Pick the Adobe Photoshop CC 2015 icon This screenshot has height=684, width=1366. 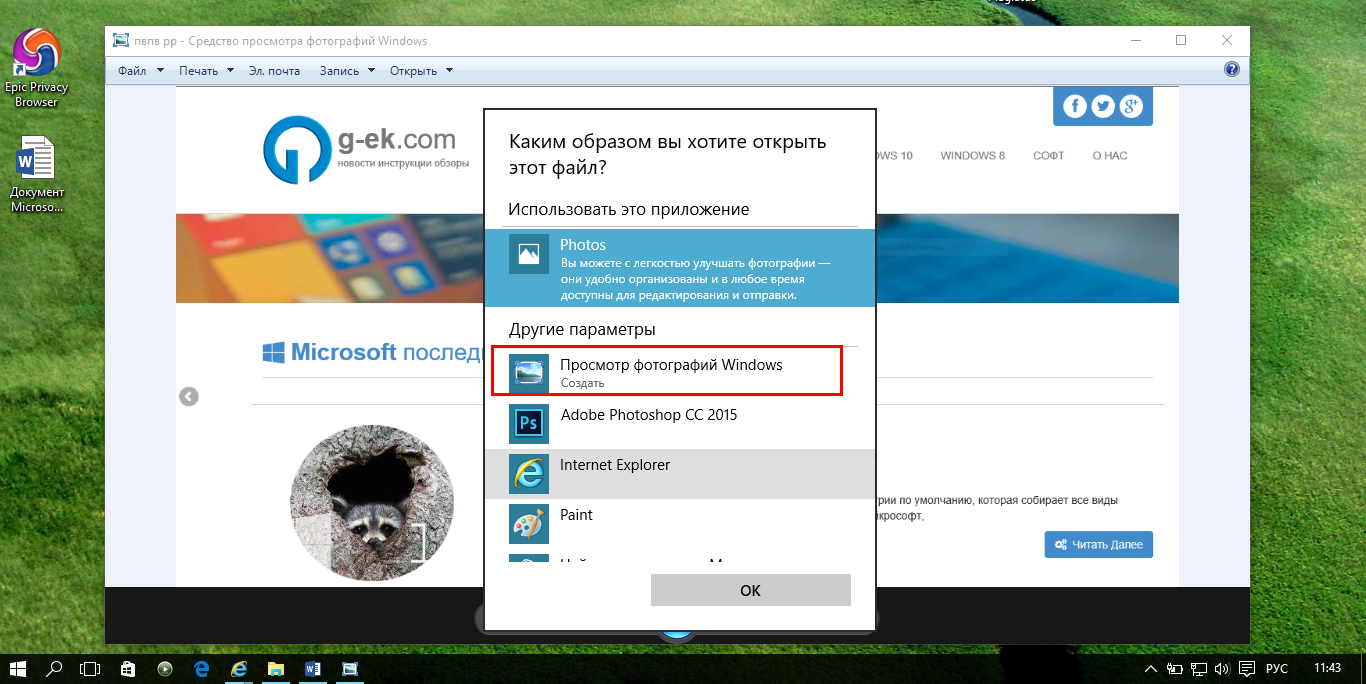point(528,424)
